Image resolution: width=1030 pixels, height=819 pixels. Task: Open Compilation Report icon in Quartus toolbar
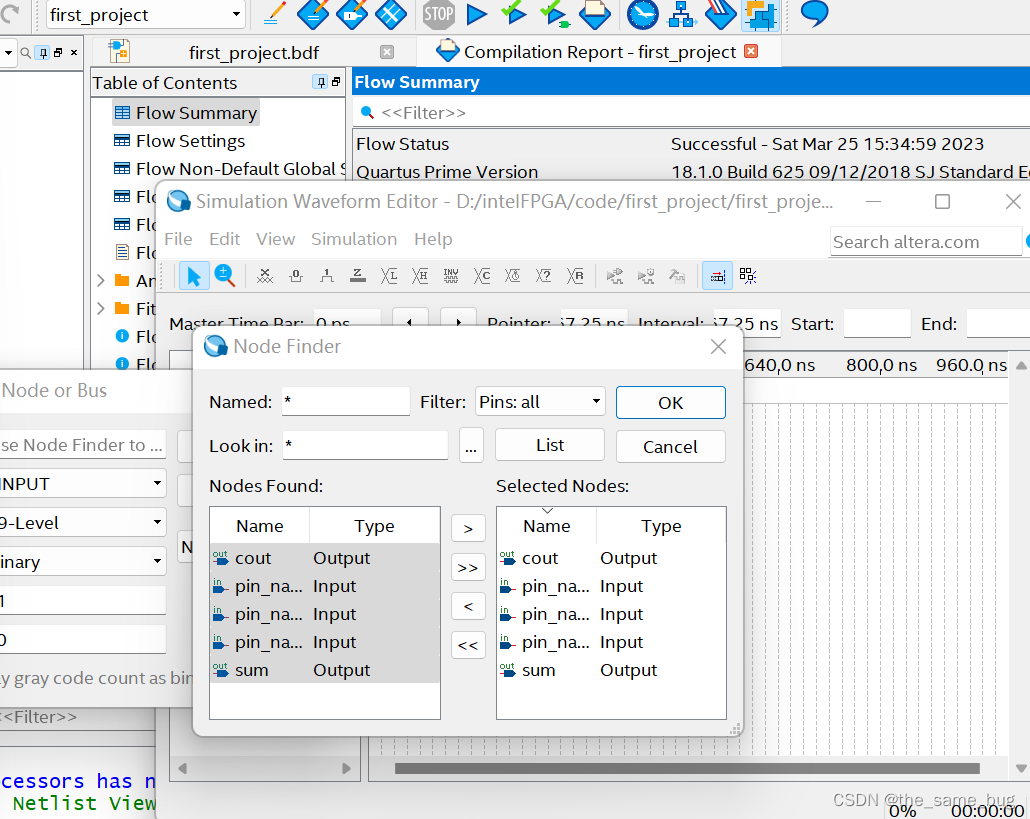point(595,14)
